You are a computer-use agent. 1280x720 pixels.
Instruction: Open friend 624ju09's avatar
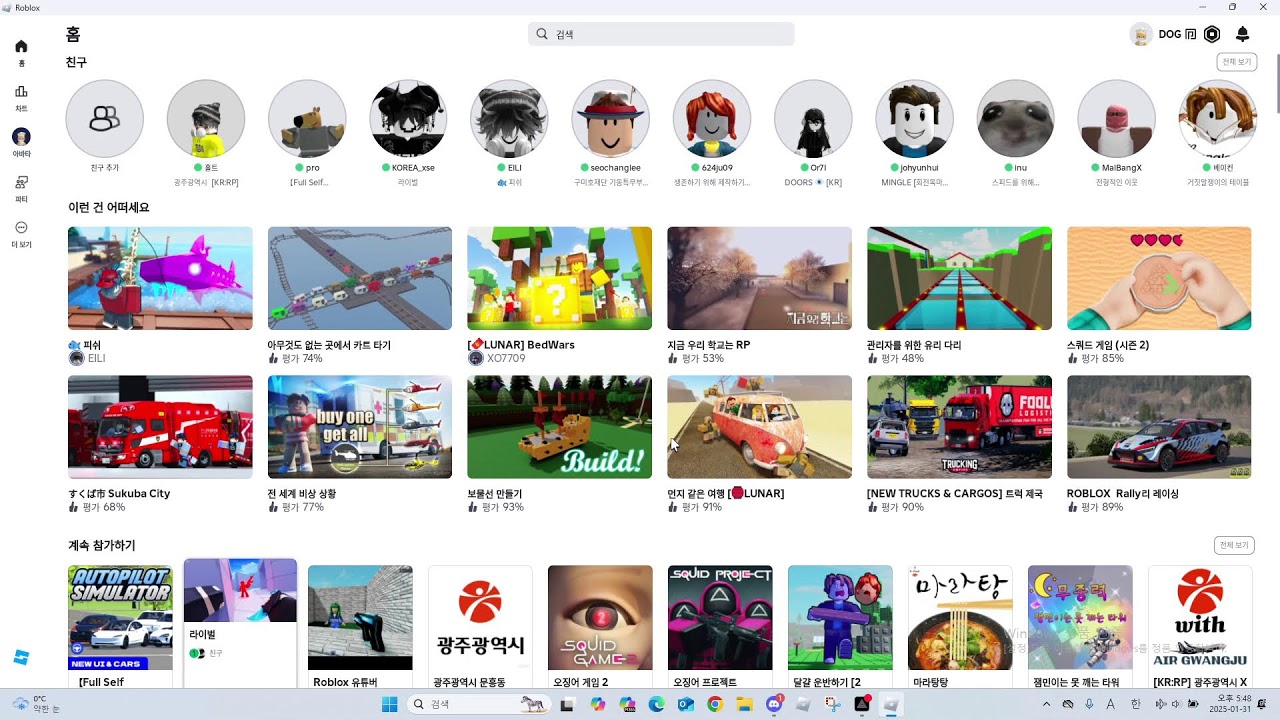[x=712, y=119]
